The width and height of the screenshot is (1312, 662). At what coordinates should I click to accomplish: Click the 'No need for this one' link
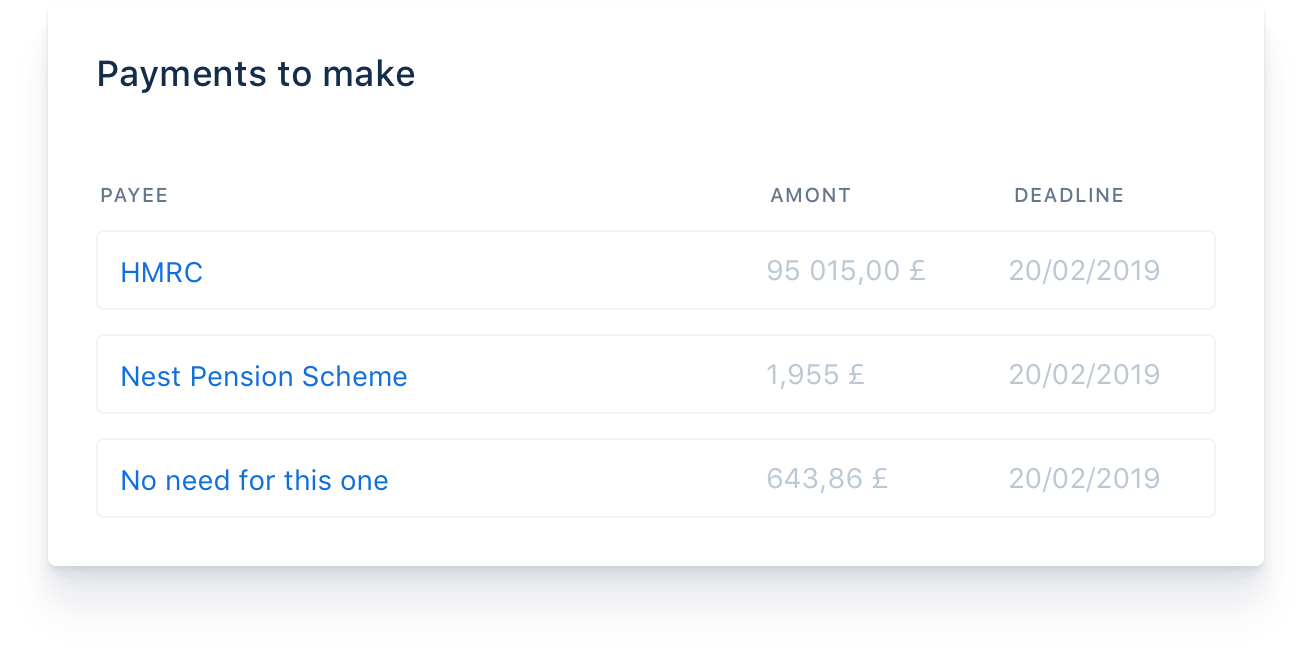(x=254, y=480)
